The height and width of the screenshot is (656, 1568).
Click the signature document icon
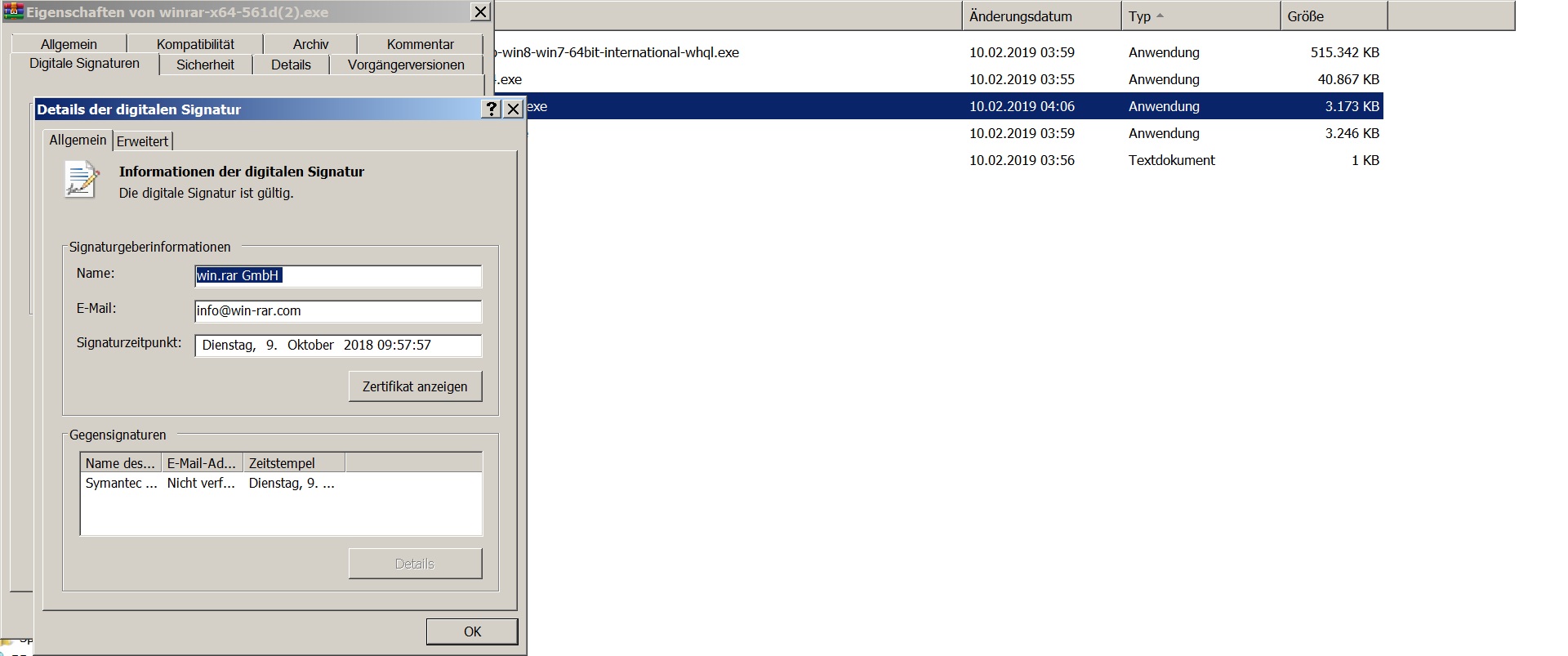pos(82,180)
